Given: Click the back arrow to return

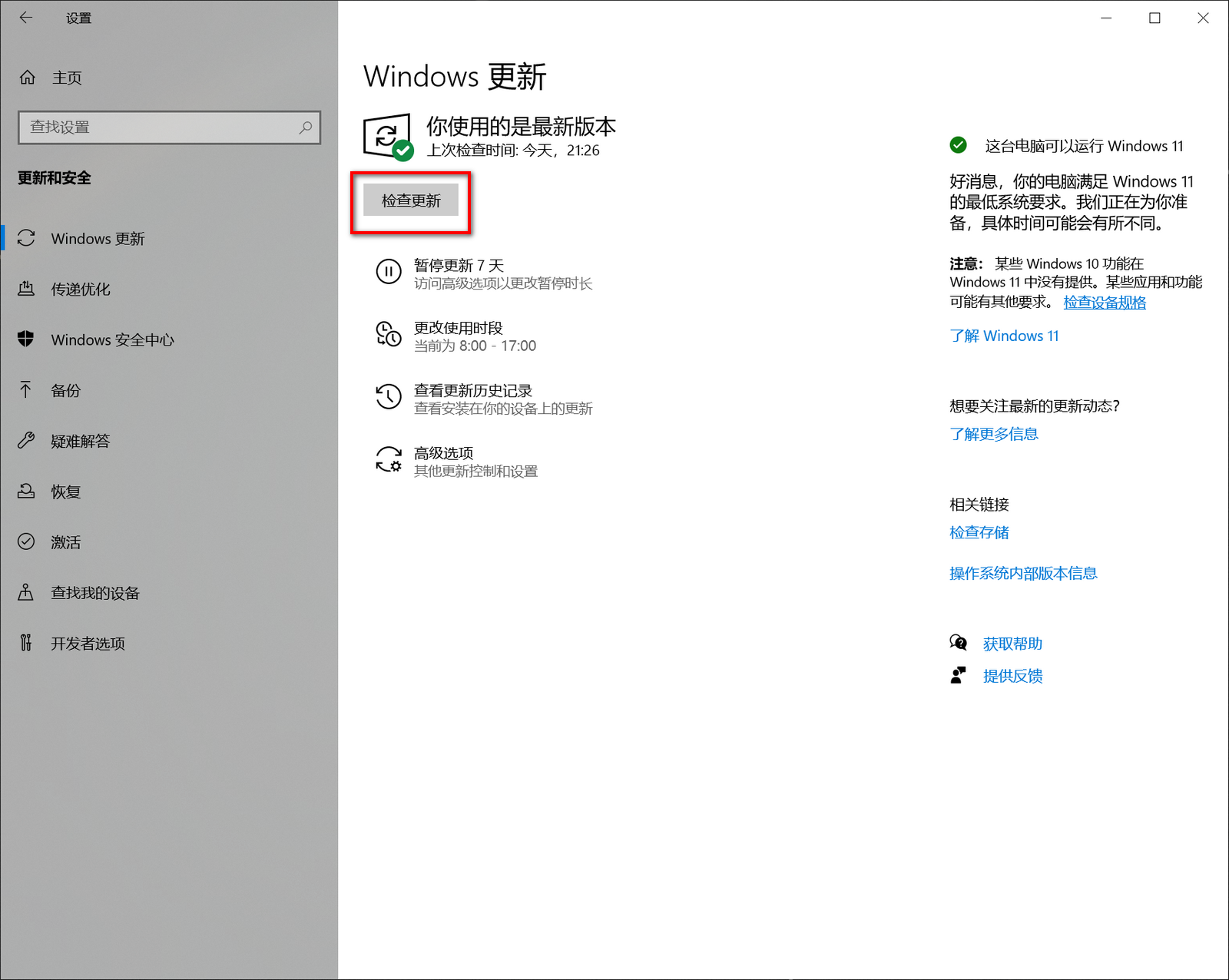Looking at the screenshot, I should tap(25, 18).
